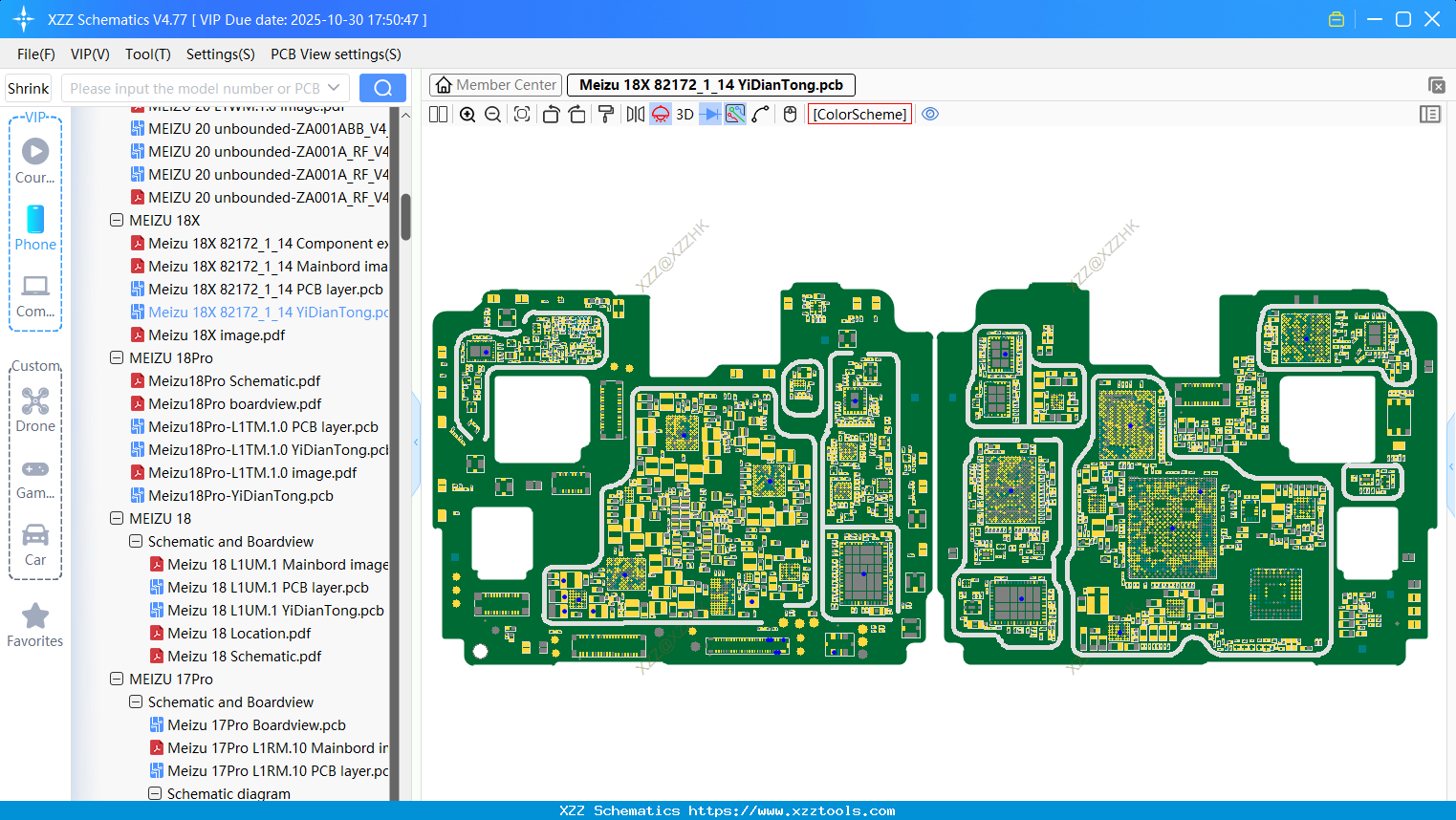Click the split view layout icon
Screen dimensions: 1456x820
[x=438, y=115]
